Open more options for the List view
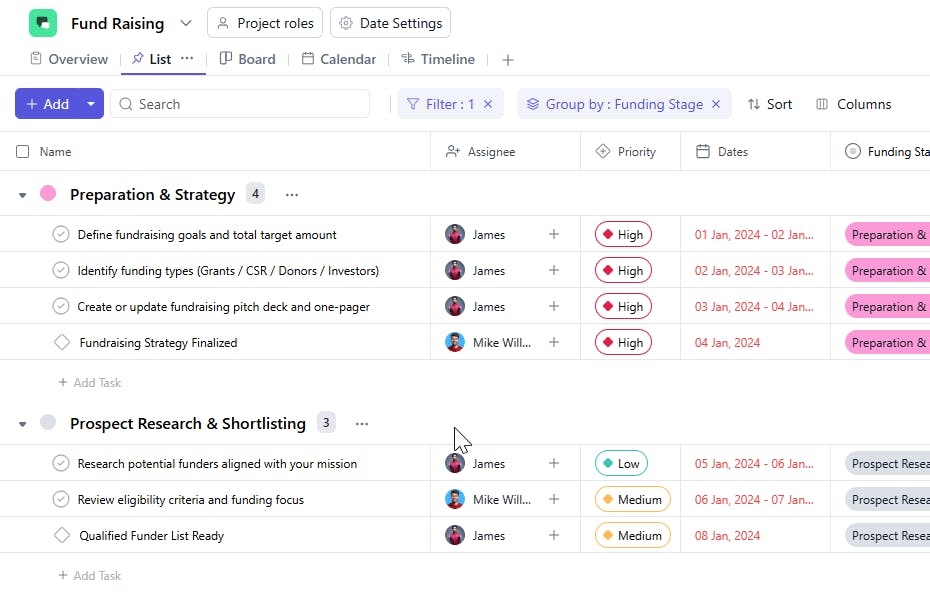Viewport: 930px width, 600px height. [187, 59]
